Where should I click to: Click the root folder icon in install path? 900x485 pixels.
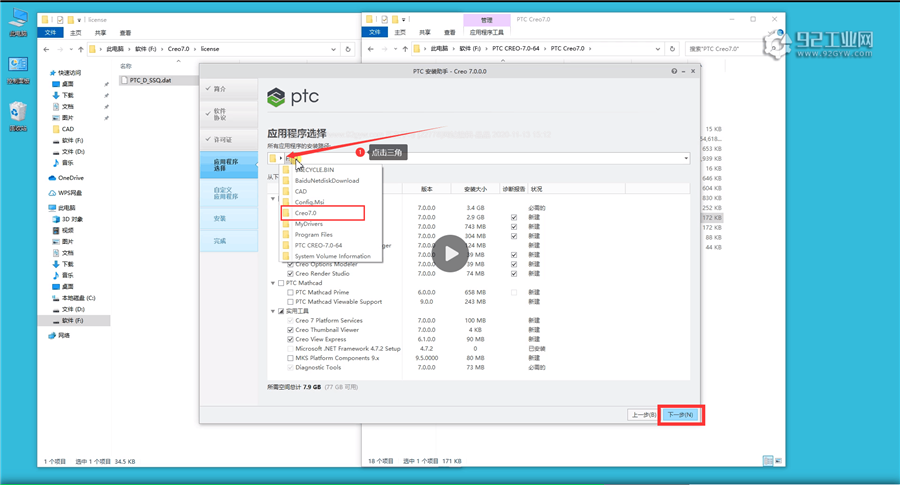[x=273, y=158]
